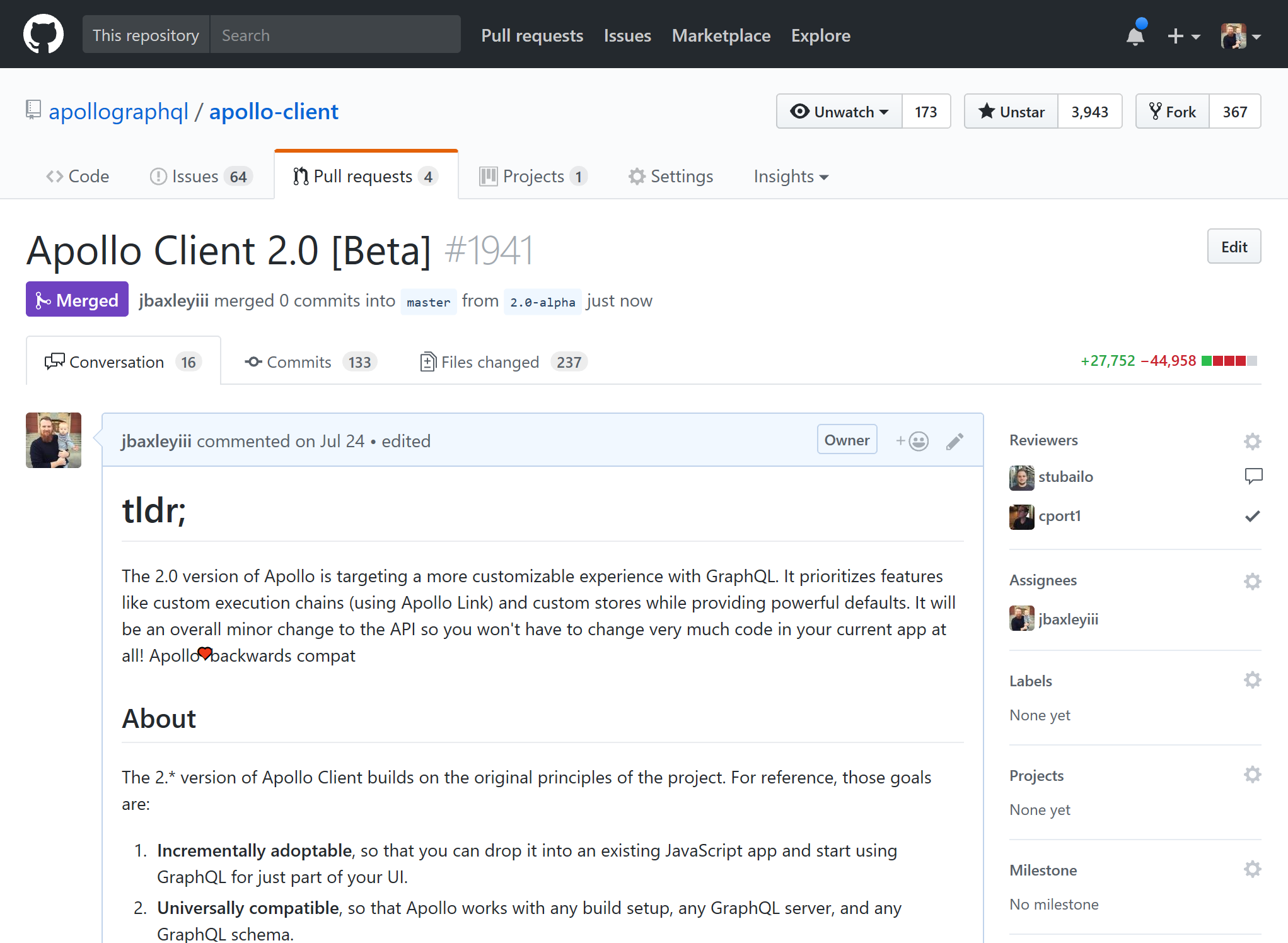Click the Owner badge

[x=847, y=440]
